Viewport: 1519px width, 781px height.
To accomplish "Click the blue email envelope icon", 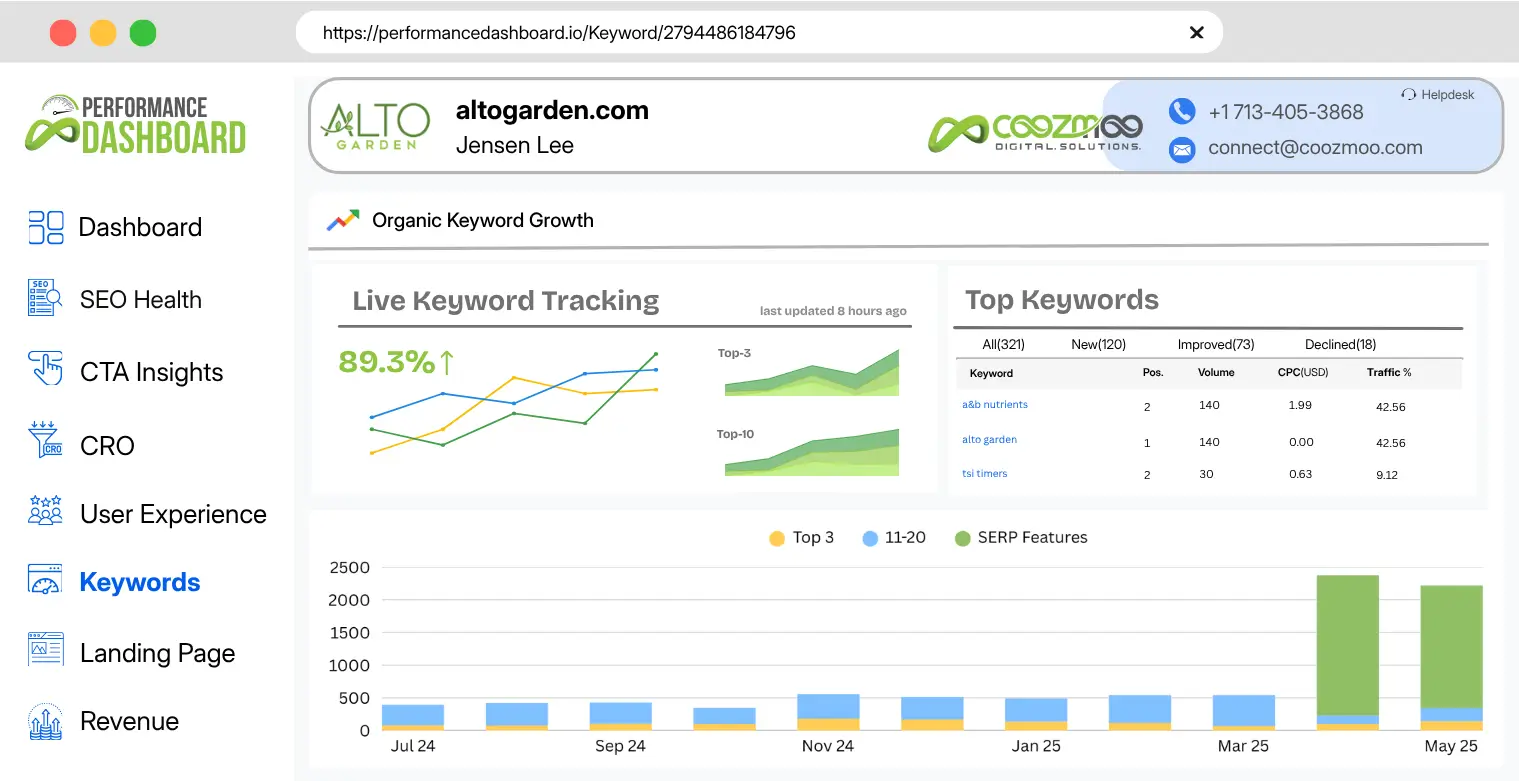I will tap(1182, 149).
